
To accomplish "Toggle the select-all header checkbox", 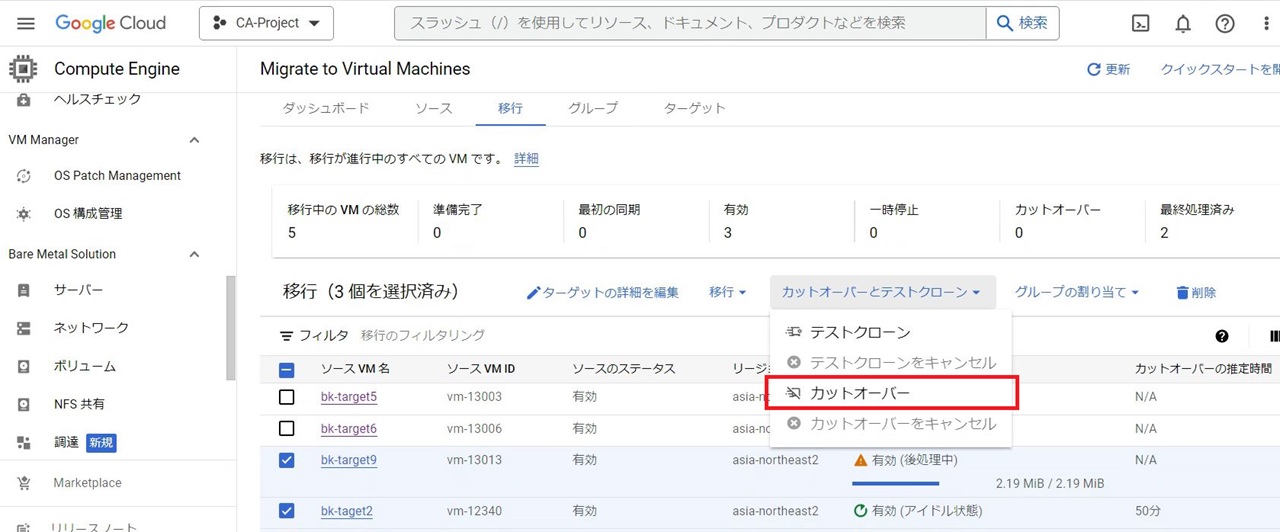I will [286, 369].
